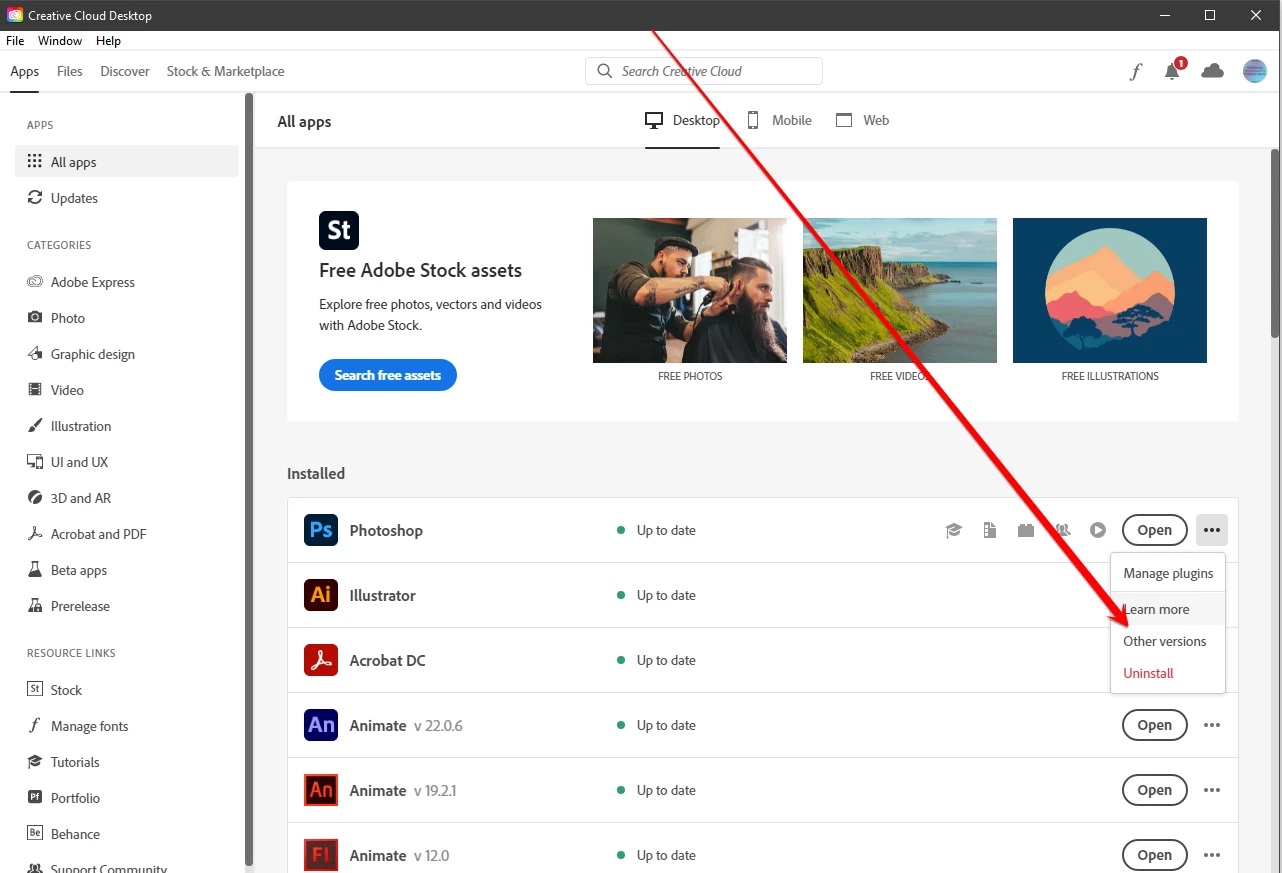Screen dimensions: 1282x873
Task: Click Animate v 12.0 Fl icon
Action: (x=321, y=855)
